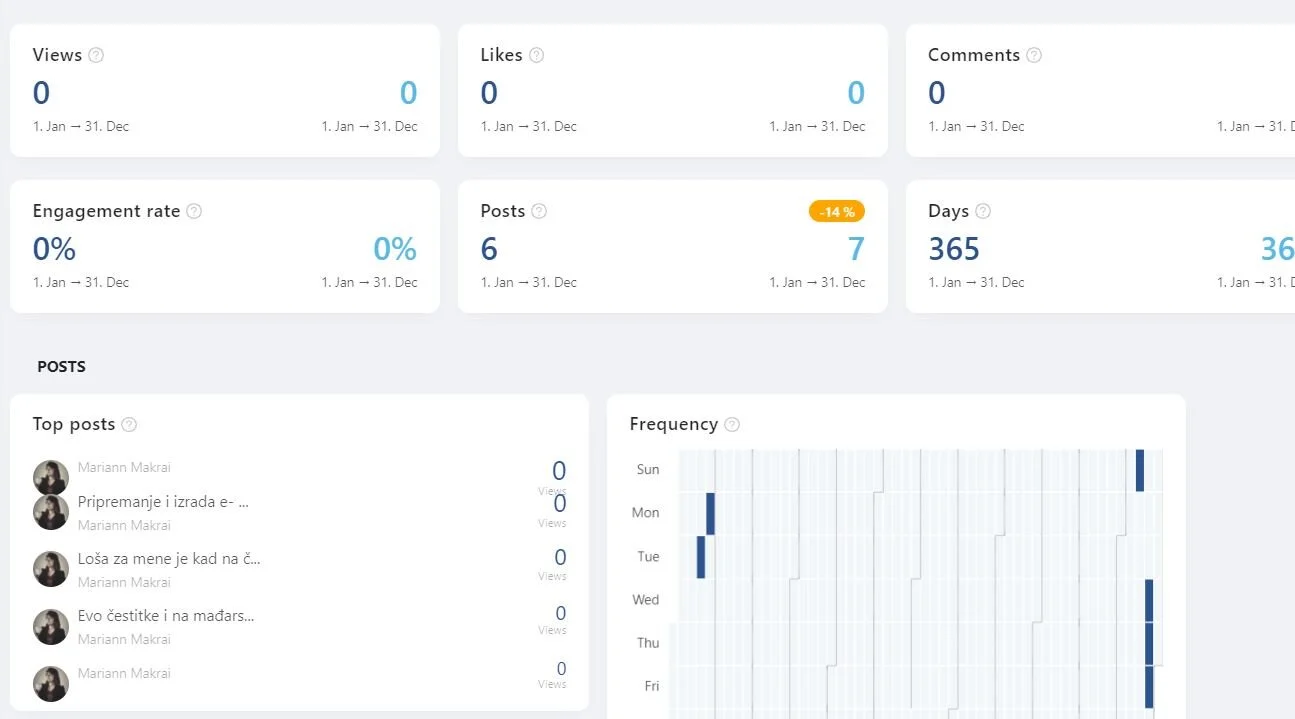This screenshot has height=719, width=1295.
Task: Click Mariann Makrai under the Evo čestitke post
Action: (124, 639)
